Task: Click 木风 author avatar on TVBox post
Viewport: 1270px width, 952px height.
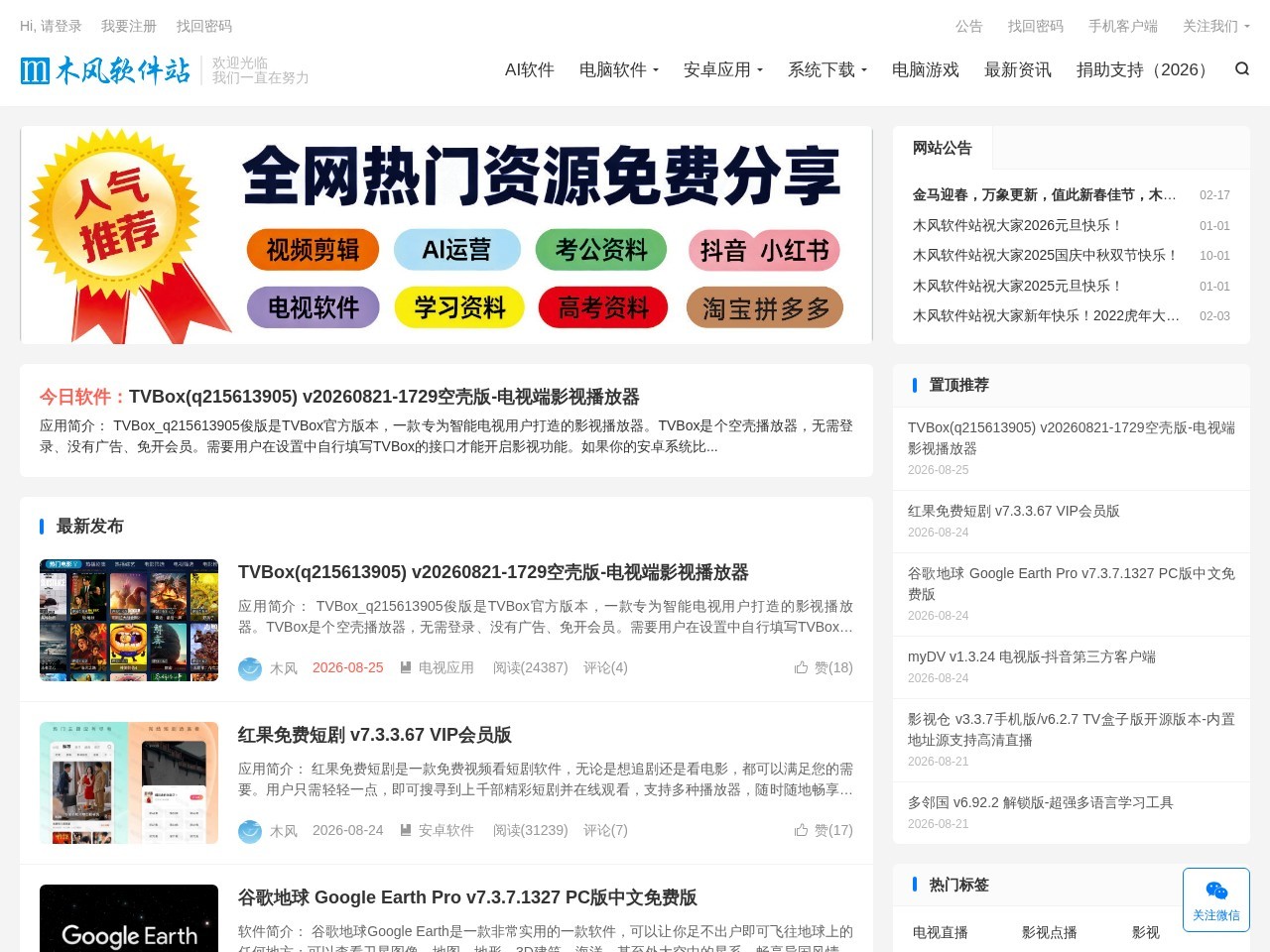Action: point(250,668)
